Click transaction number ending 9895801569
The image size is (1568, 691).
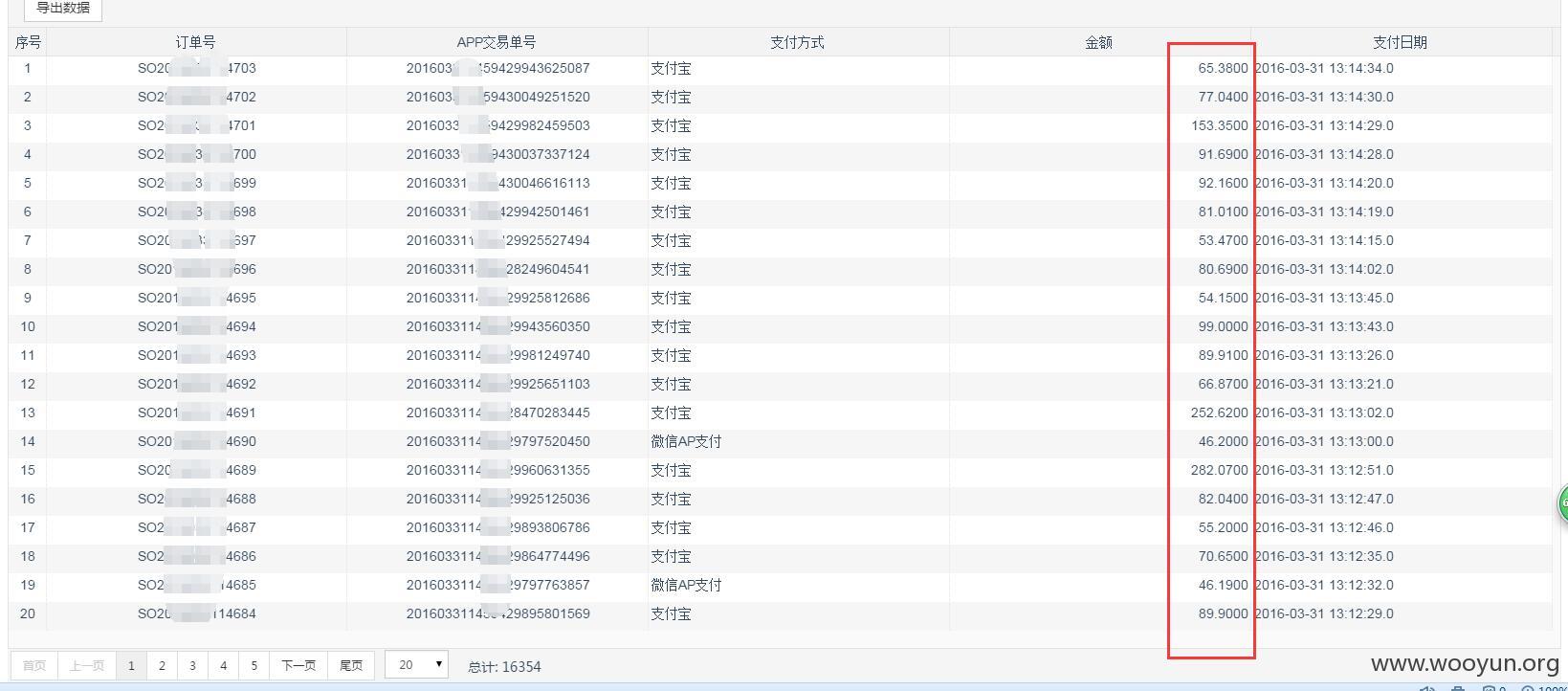[497, 613]
